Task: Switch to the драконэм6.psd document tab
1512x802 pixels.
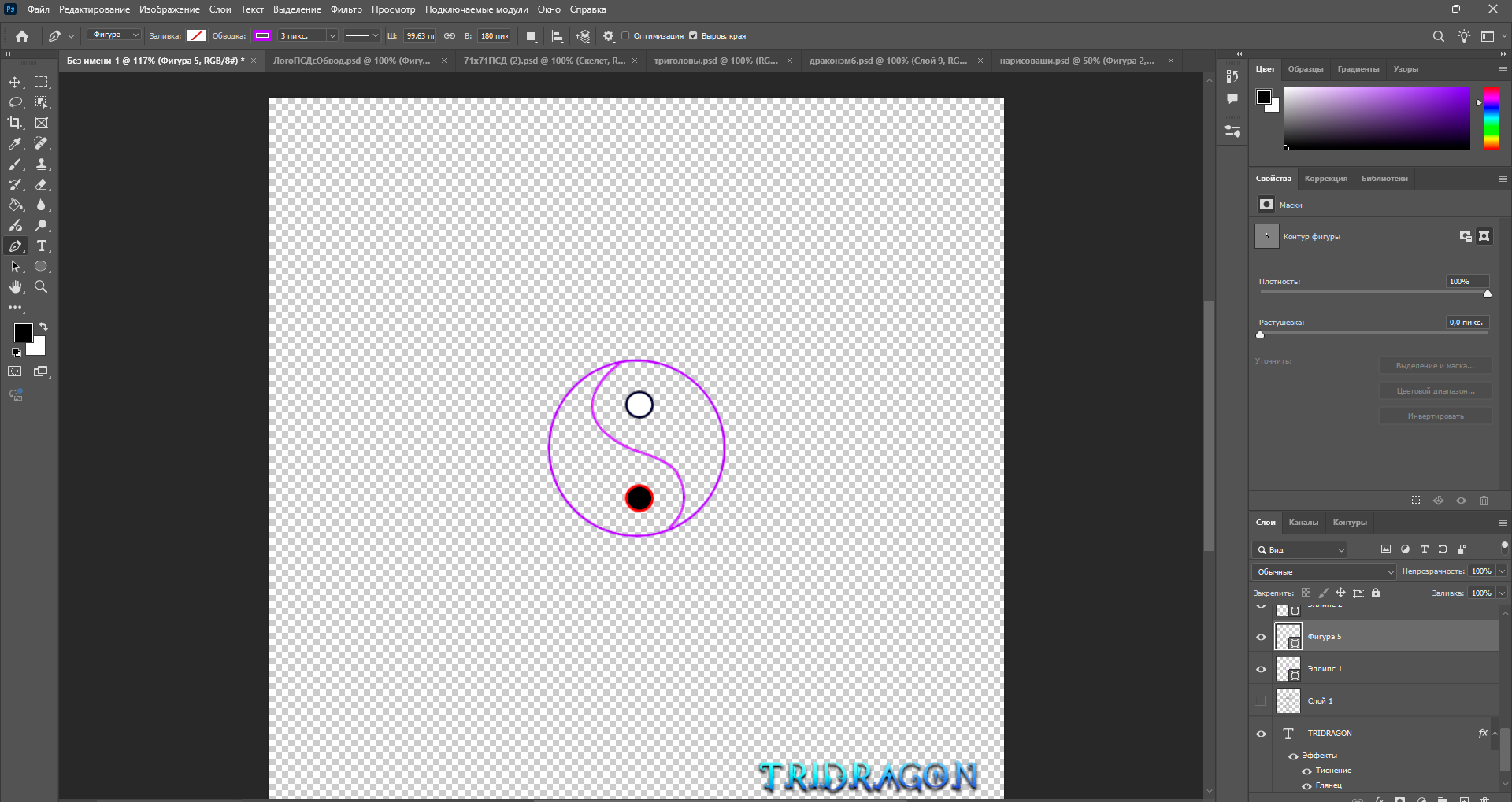Action: click(x=888, y=61)
